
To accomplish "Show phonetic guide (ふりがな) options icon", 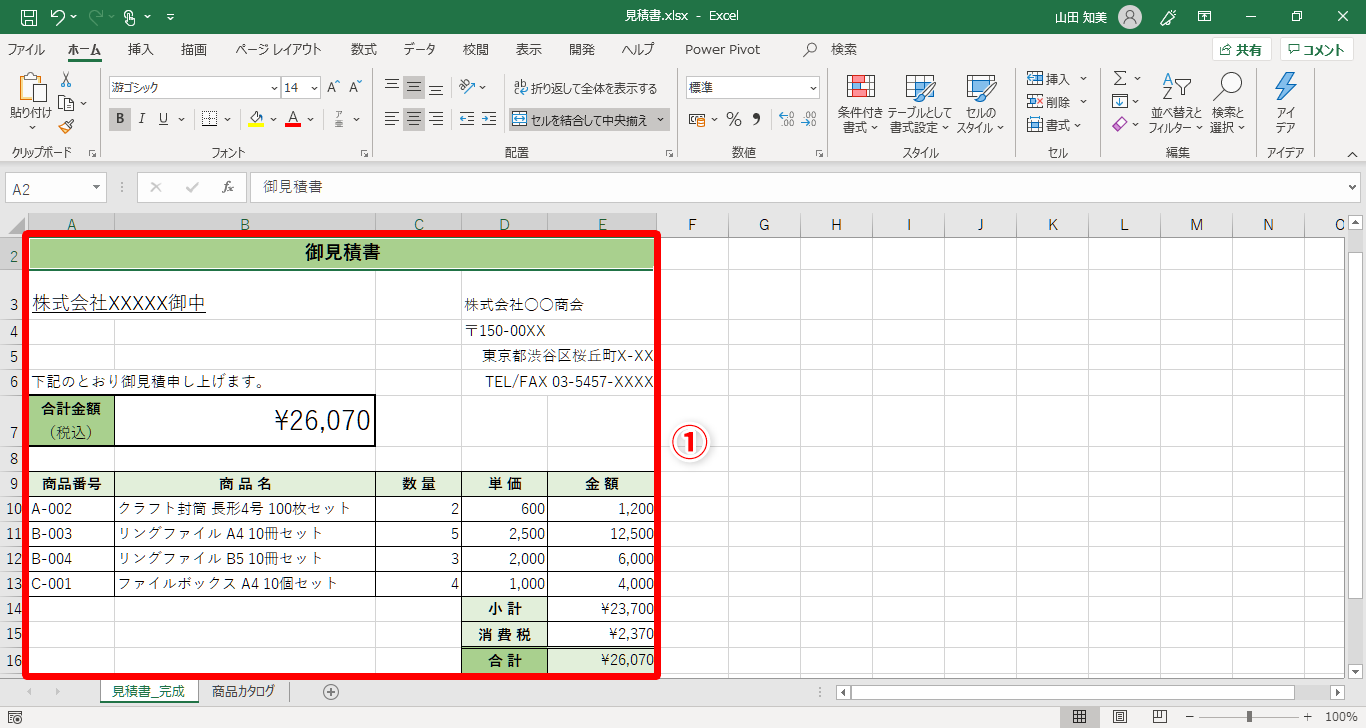I will coord(339,119).
